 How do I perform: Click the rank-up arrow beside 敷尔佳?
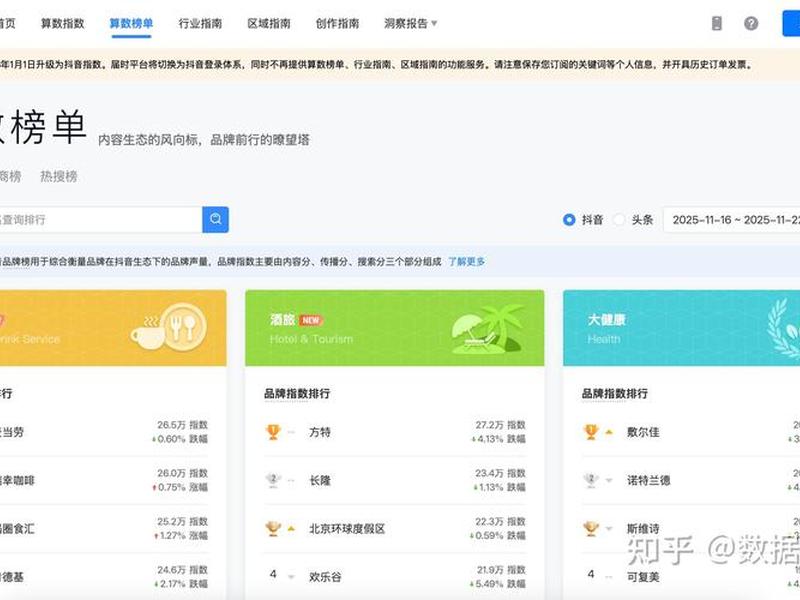click(x=609, y=432)
